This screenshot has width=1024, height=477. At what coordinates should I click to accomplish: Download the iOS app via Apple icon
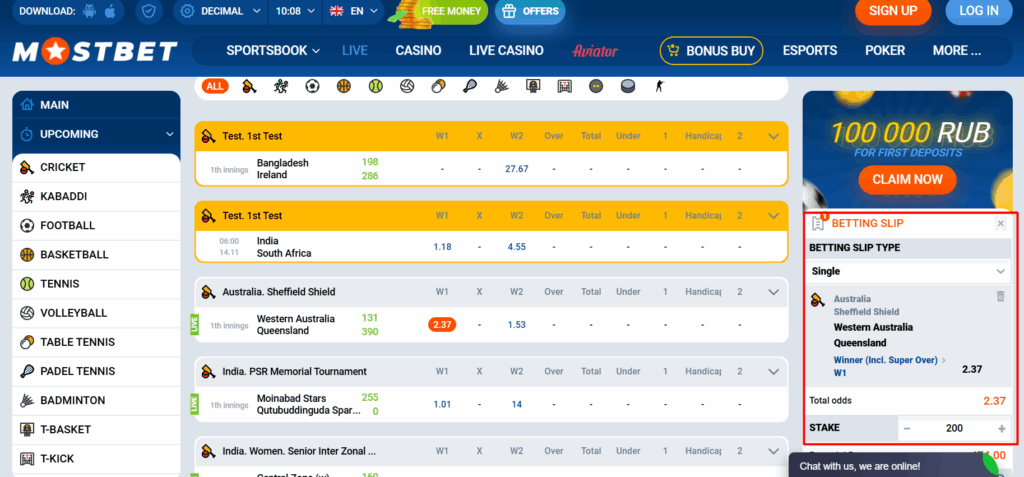(110, 11)
